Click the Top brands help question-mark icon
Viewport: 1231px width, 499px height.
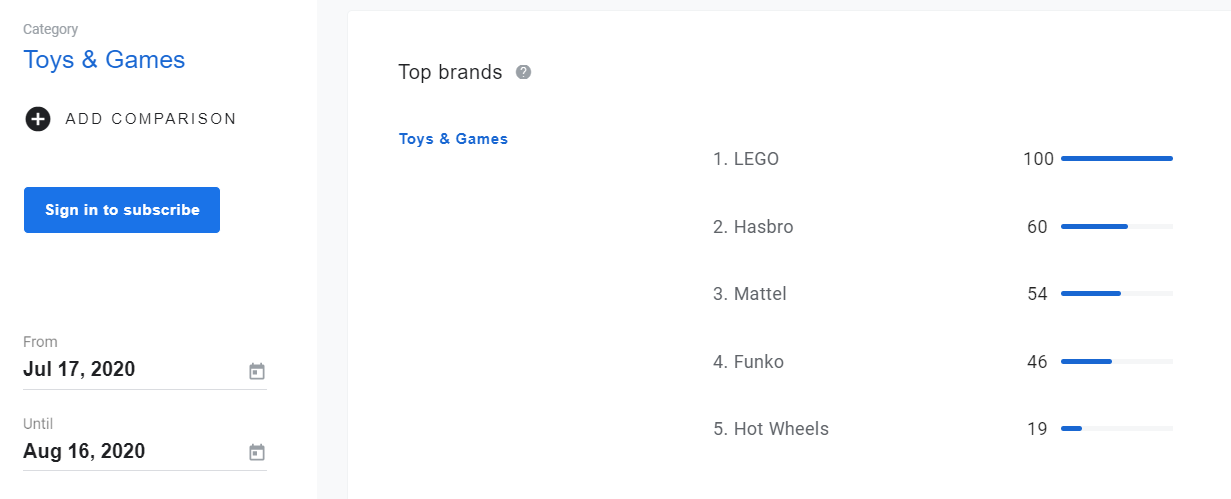(523, 72)
